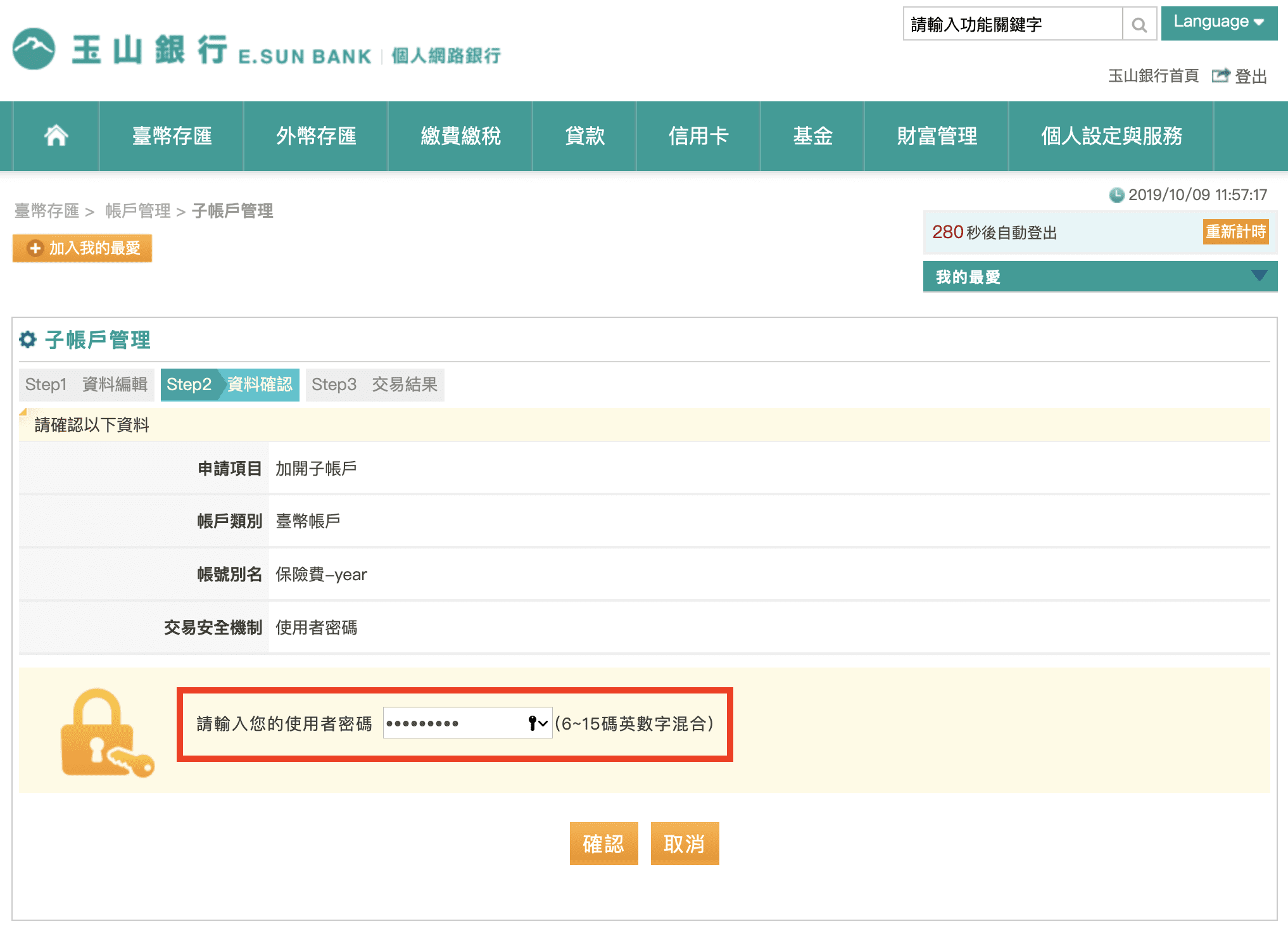
Task: Click 登出 link
Action: point(1251,76)
